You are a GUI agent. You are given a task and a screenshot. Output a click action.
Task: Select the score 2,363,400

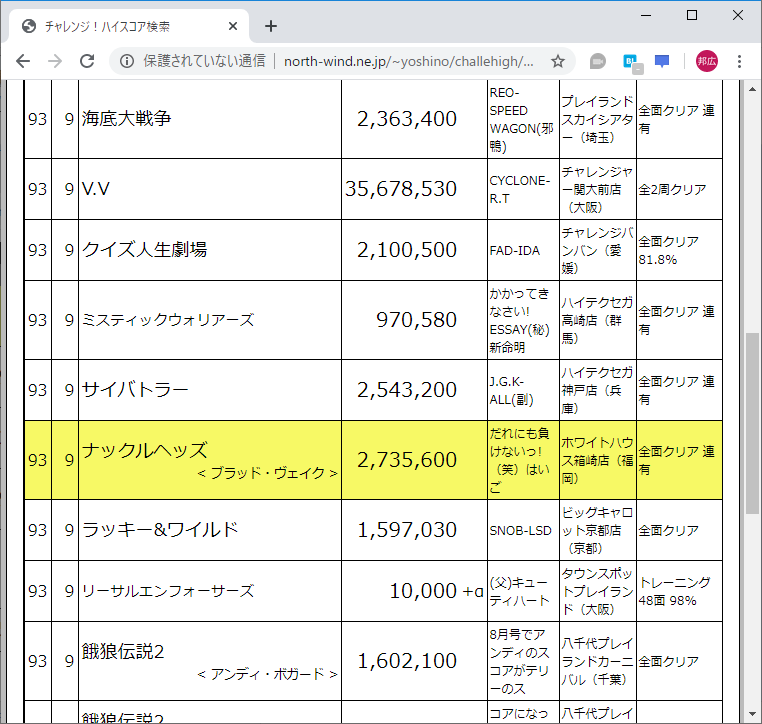click(407, 119)
